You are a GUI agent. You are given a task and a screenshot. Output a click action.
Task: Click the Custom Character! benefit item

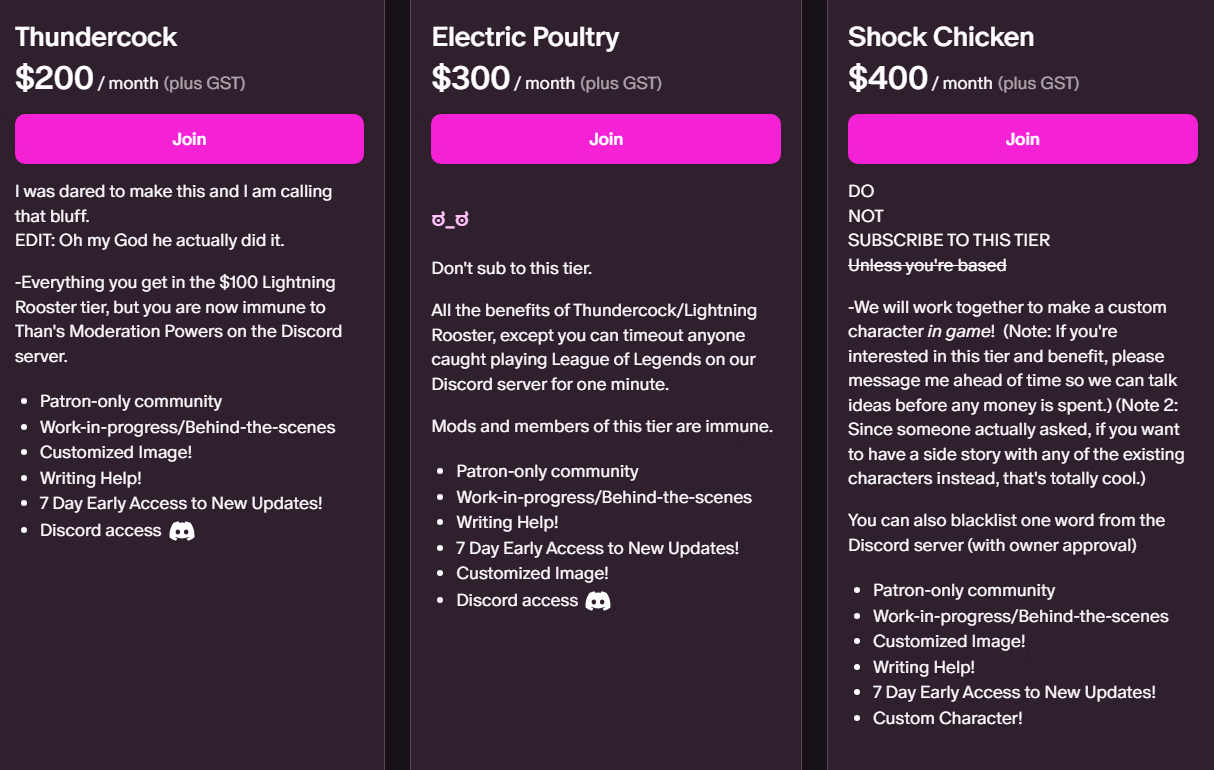948,718
